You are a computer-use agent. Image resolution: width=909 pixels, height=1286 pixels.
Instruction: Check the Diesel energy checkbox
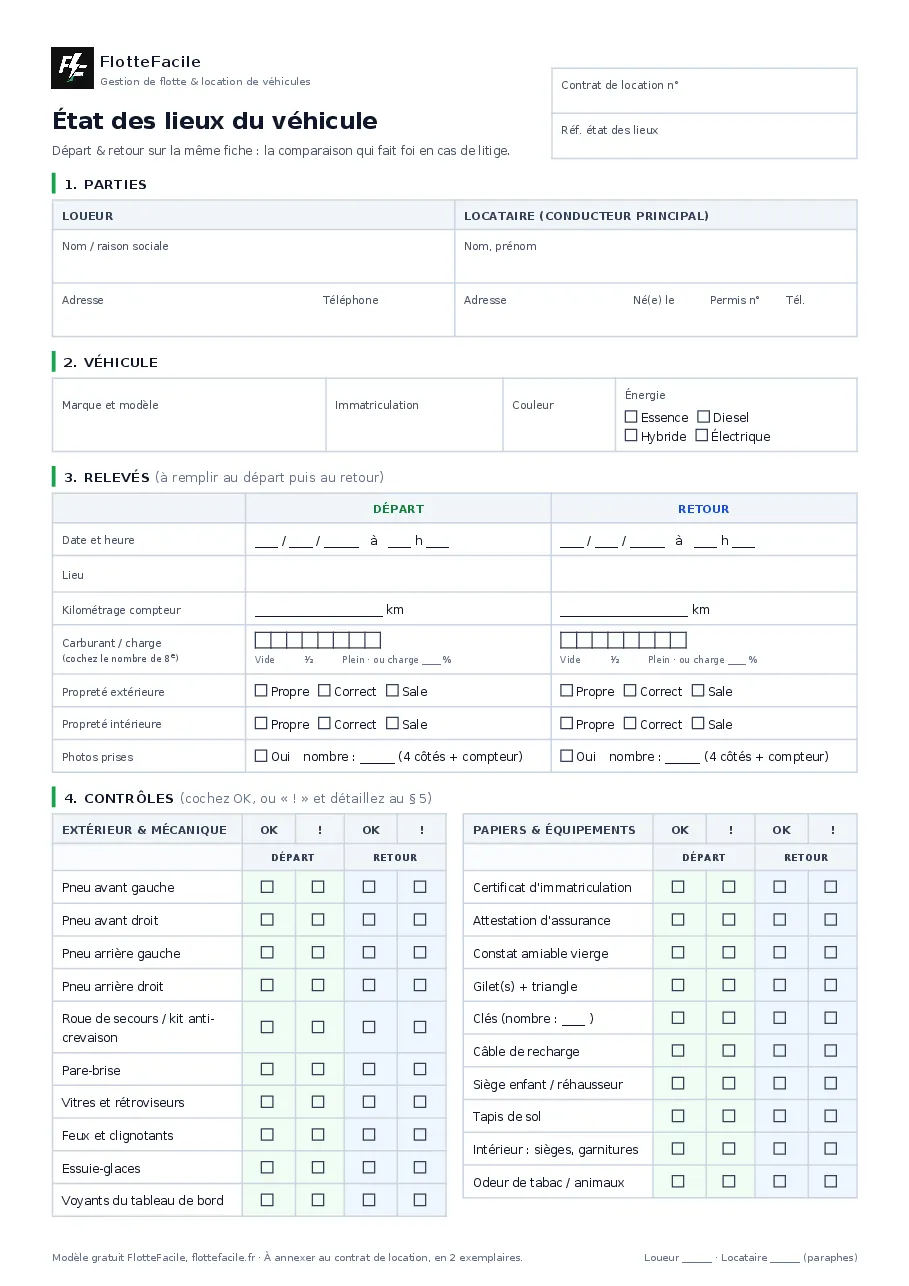click(703, 417)
